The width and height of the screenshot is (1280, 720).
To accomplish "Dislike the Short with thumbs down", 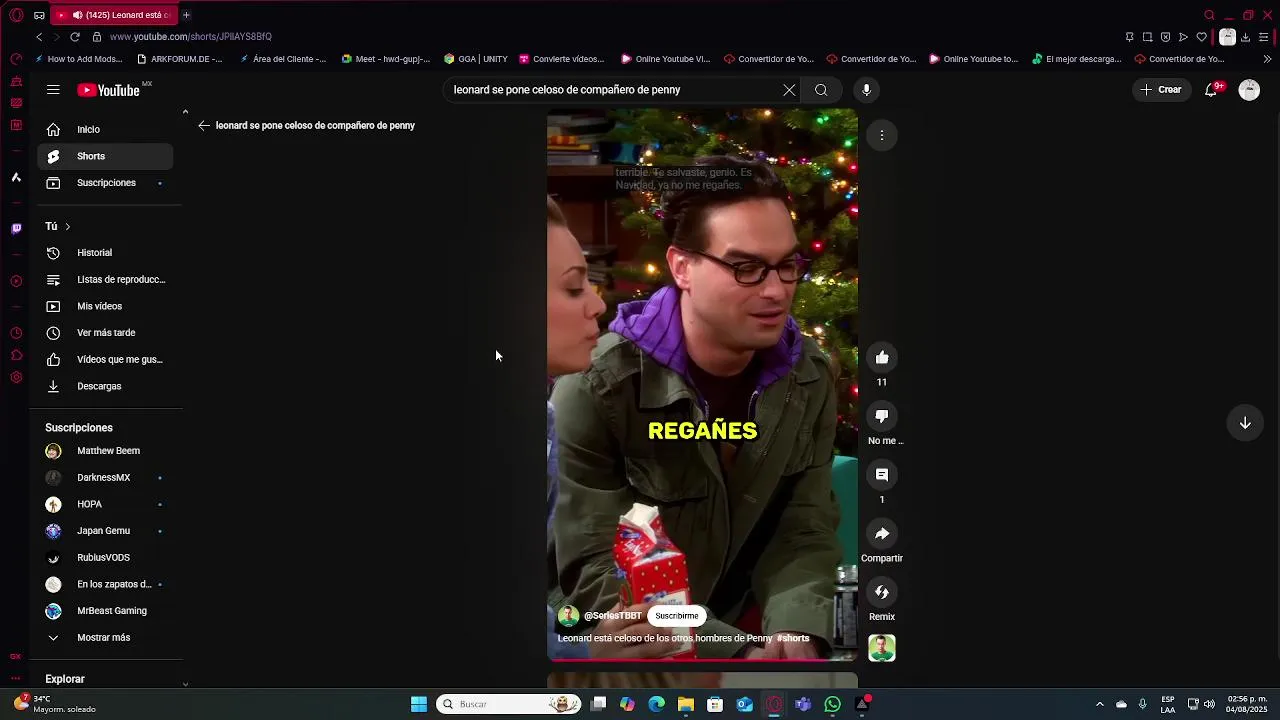I will click(882, 416).
